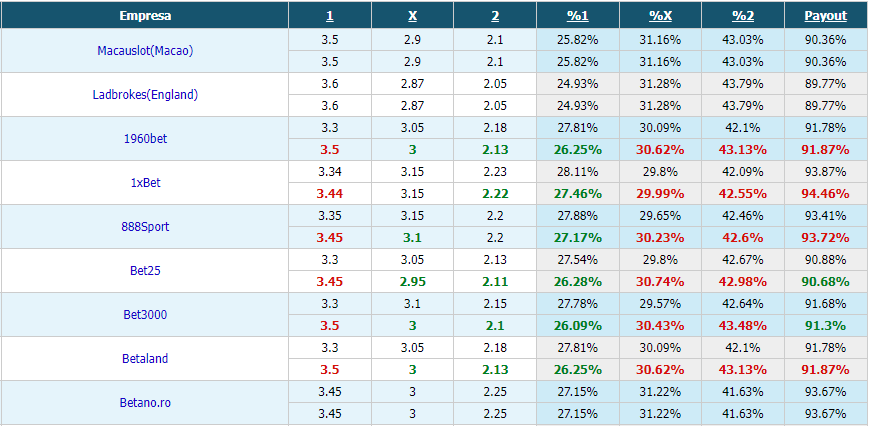This screenshot has width=869, height=426.
Task: Click the Empresa column header
Action: pos(145,16)
